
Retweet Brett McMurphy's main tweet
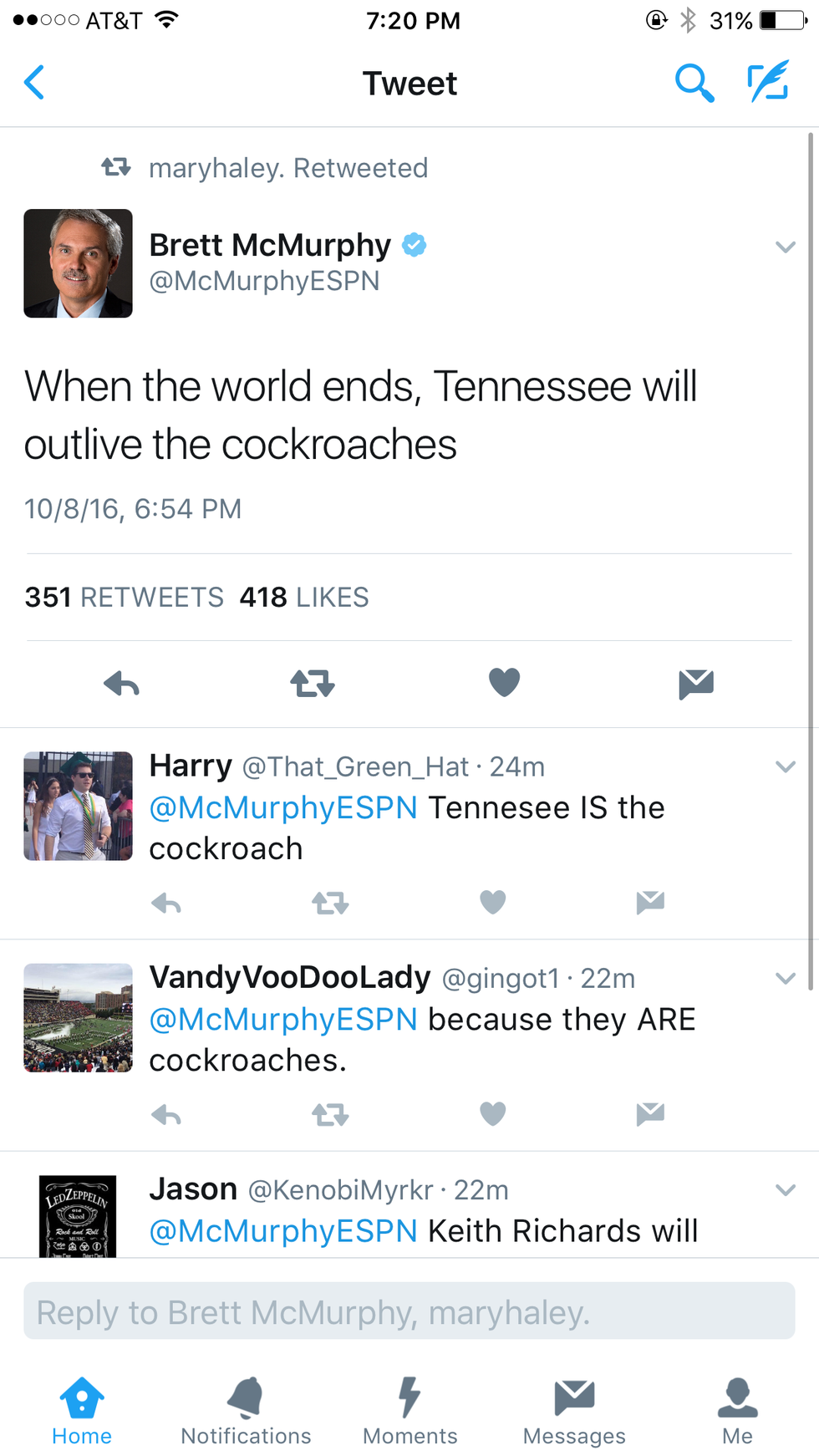pos(313,684)
